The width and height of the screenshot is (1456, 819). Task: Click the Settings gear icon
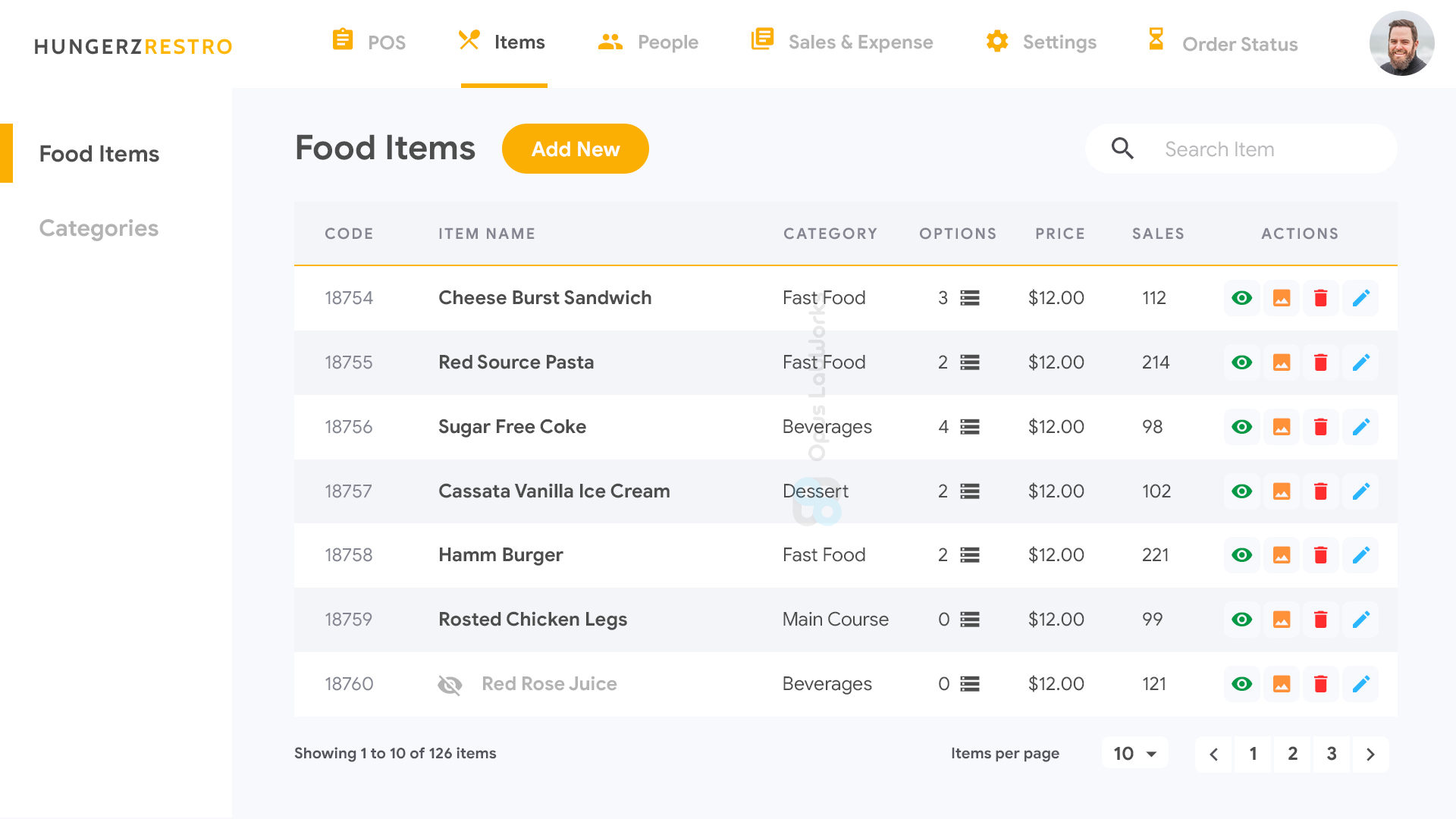point(996,42)
